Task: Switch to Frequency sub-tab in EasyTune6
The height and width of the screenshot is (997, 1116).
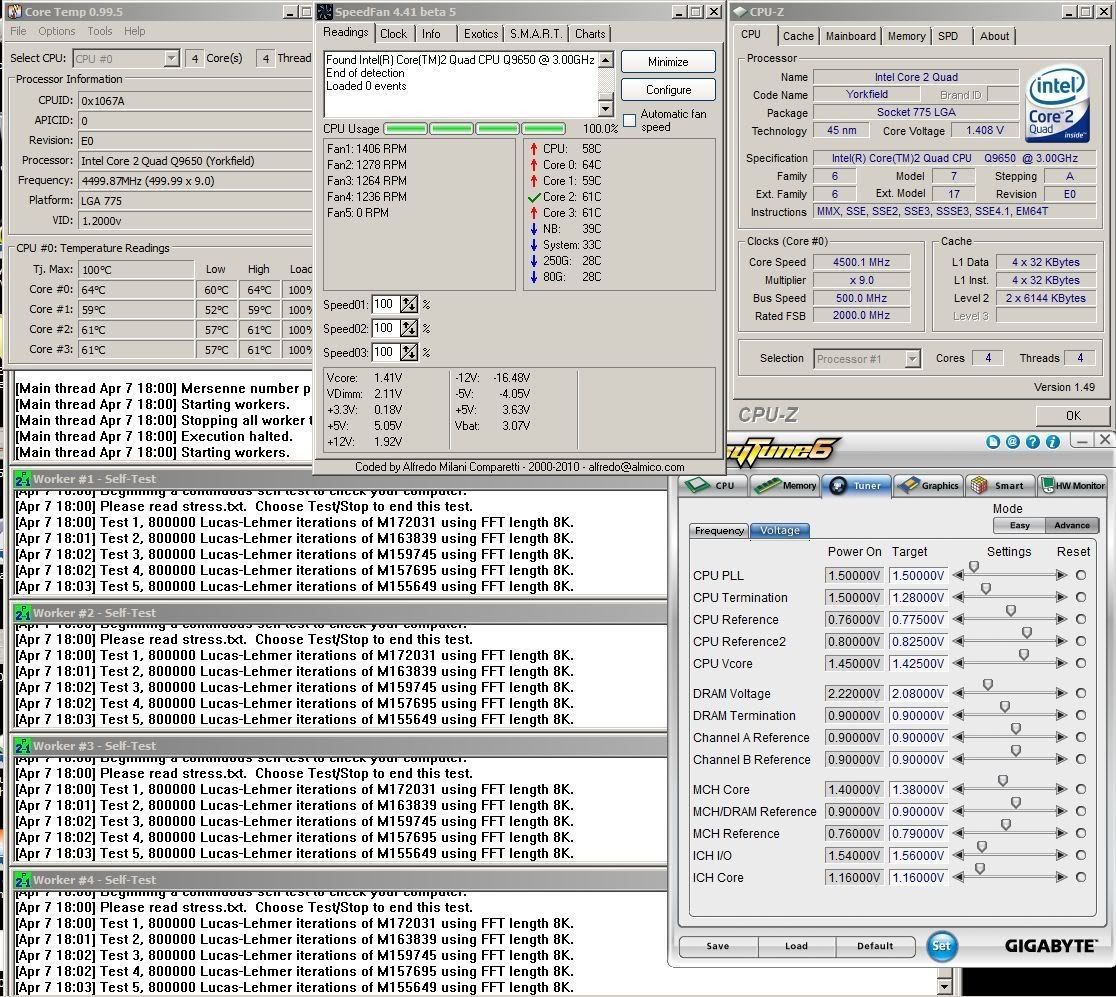Action: tap(719, 530)
